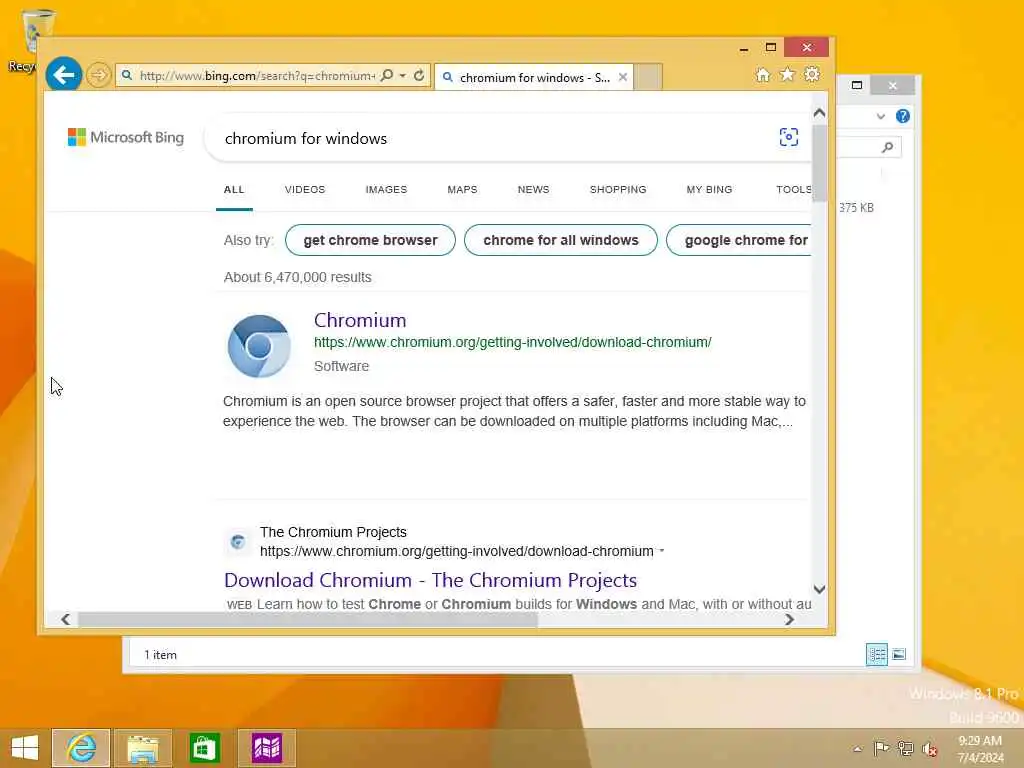The height and width of the screenshot is (768, 1024).
Task: Click the green chromium.org download-chromium URL
Action: [x=513, y=342]
